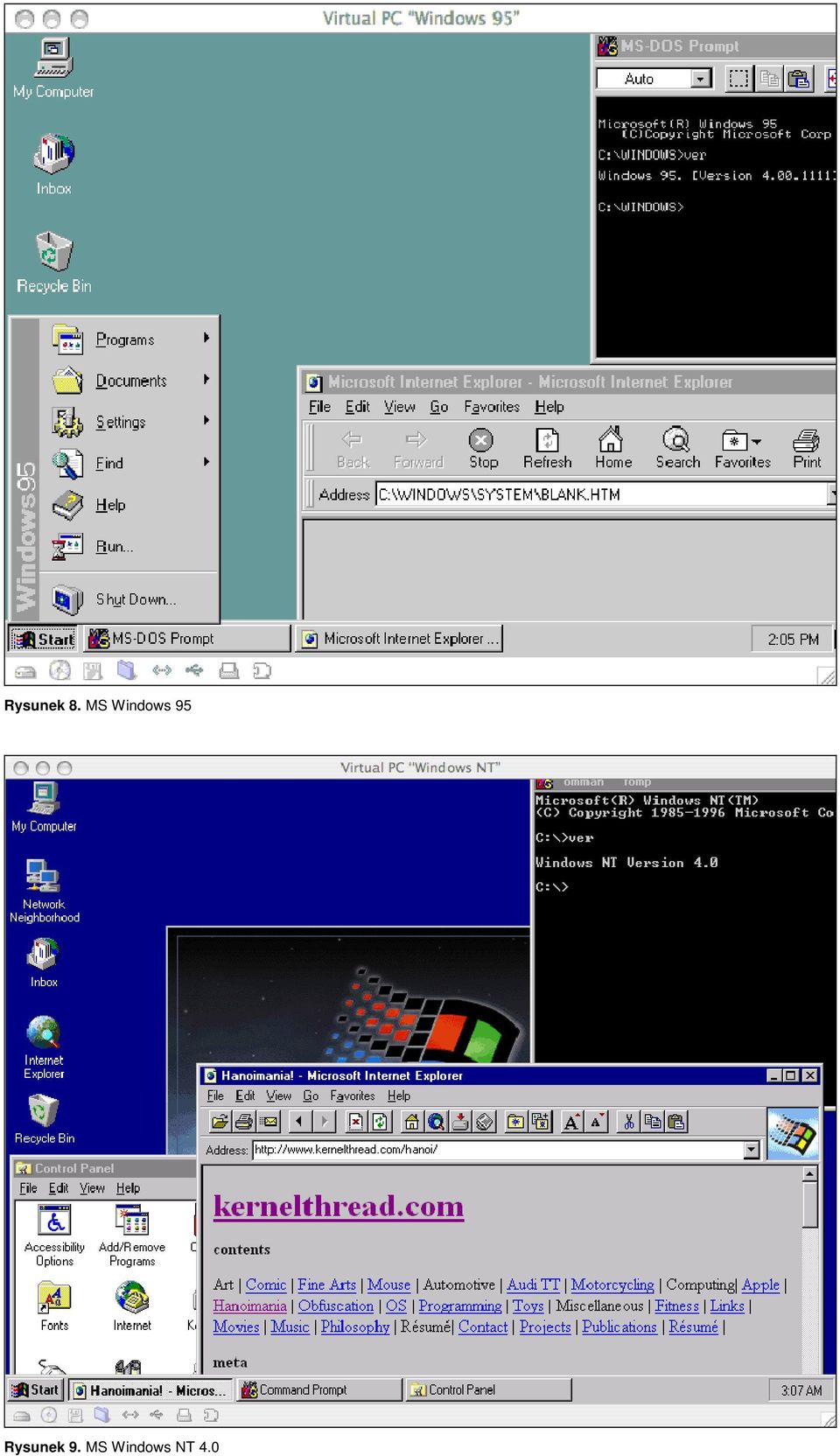Open Internet Explorer icon on Windows NT desktop

coord(44,1047)
